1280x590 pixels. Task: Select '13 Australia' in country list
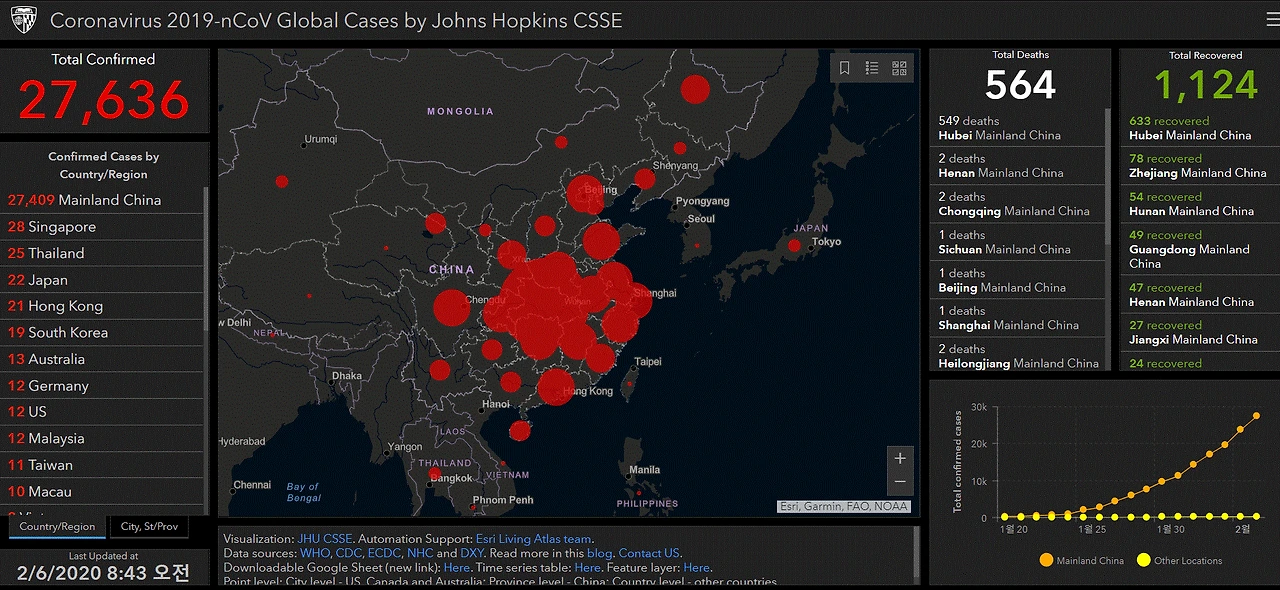click(x=103, y=359)
